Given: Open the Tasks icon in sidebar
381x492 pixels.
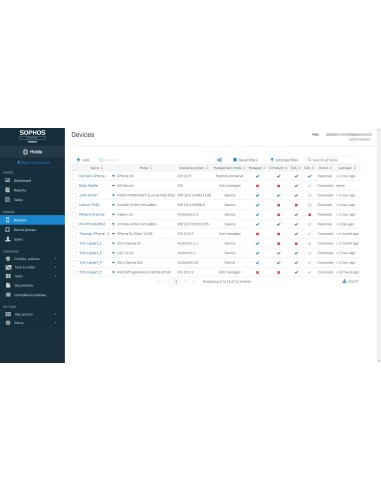Looking at the screenshot, I should pos(8,200).
